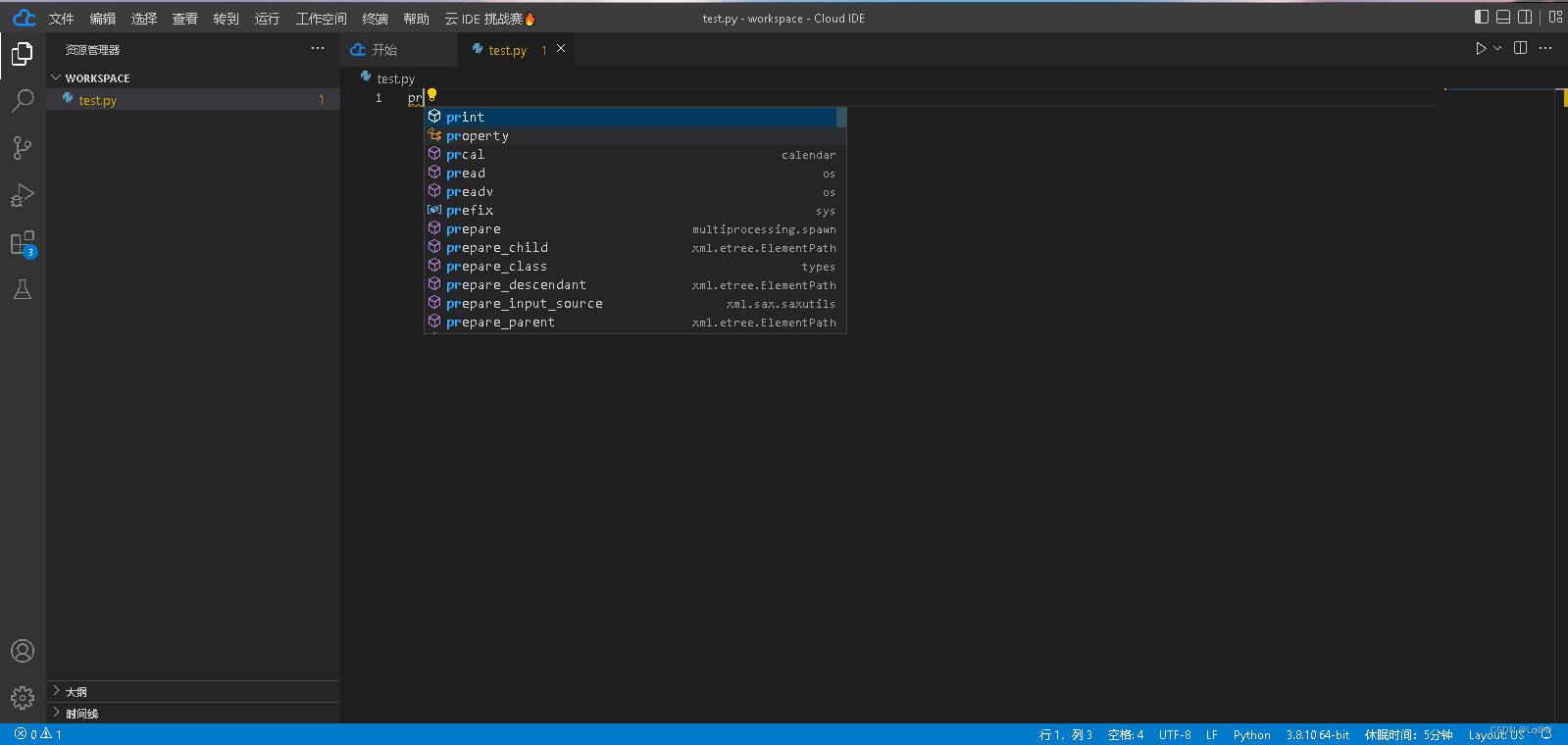Open problems via errors and warnings status item
Screen dimensions: 1568x745
pos(38,734)
